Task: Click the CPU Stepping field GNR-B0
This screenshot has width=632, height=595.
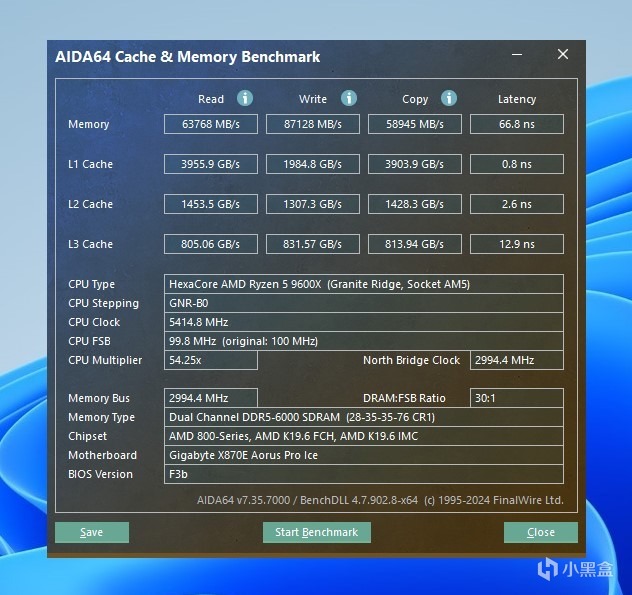Action: (x=364, y=303)
